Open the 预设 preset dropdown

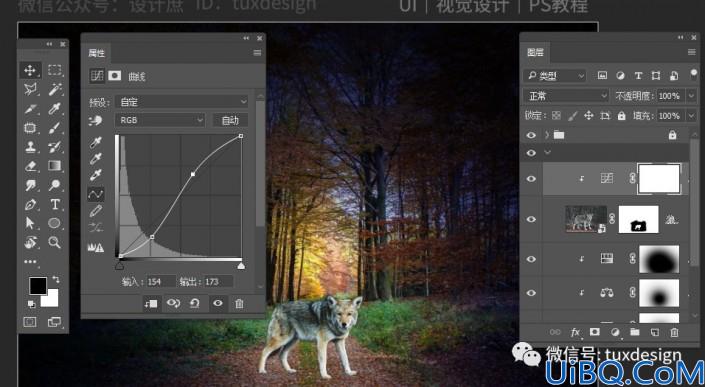click(182, 102)
